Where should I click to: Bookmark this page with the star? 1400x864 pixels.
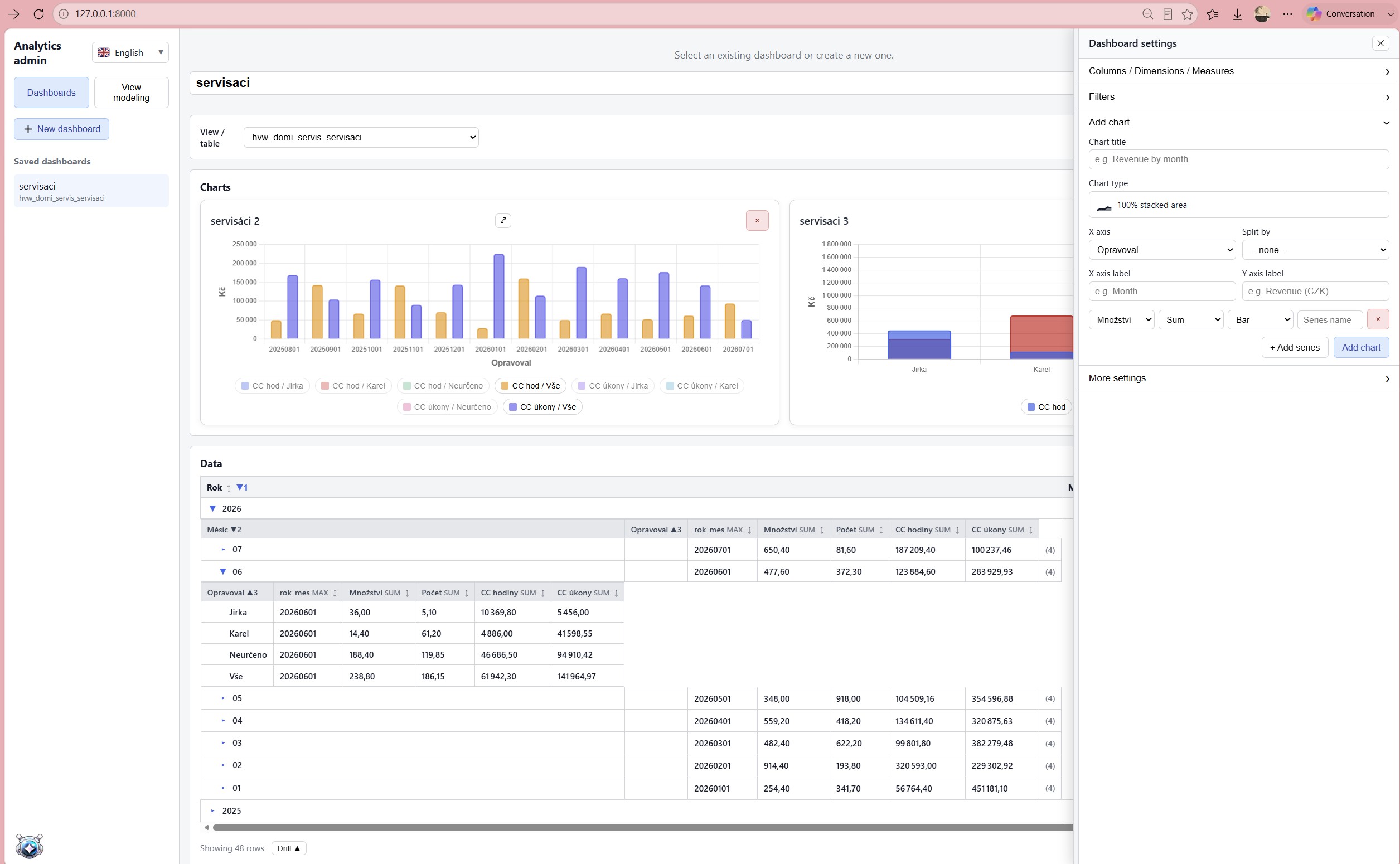tap(1188, 14)
